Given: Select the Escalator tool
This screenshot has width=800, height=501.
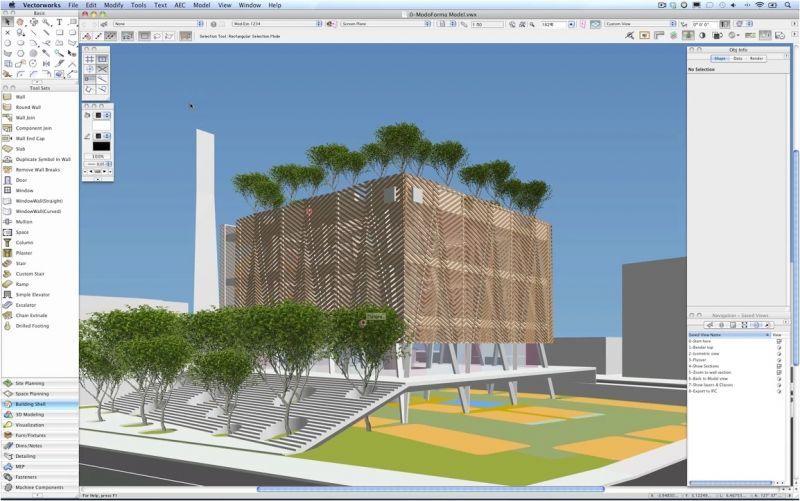Looking at the screenshot, I should click(25, 305).
